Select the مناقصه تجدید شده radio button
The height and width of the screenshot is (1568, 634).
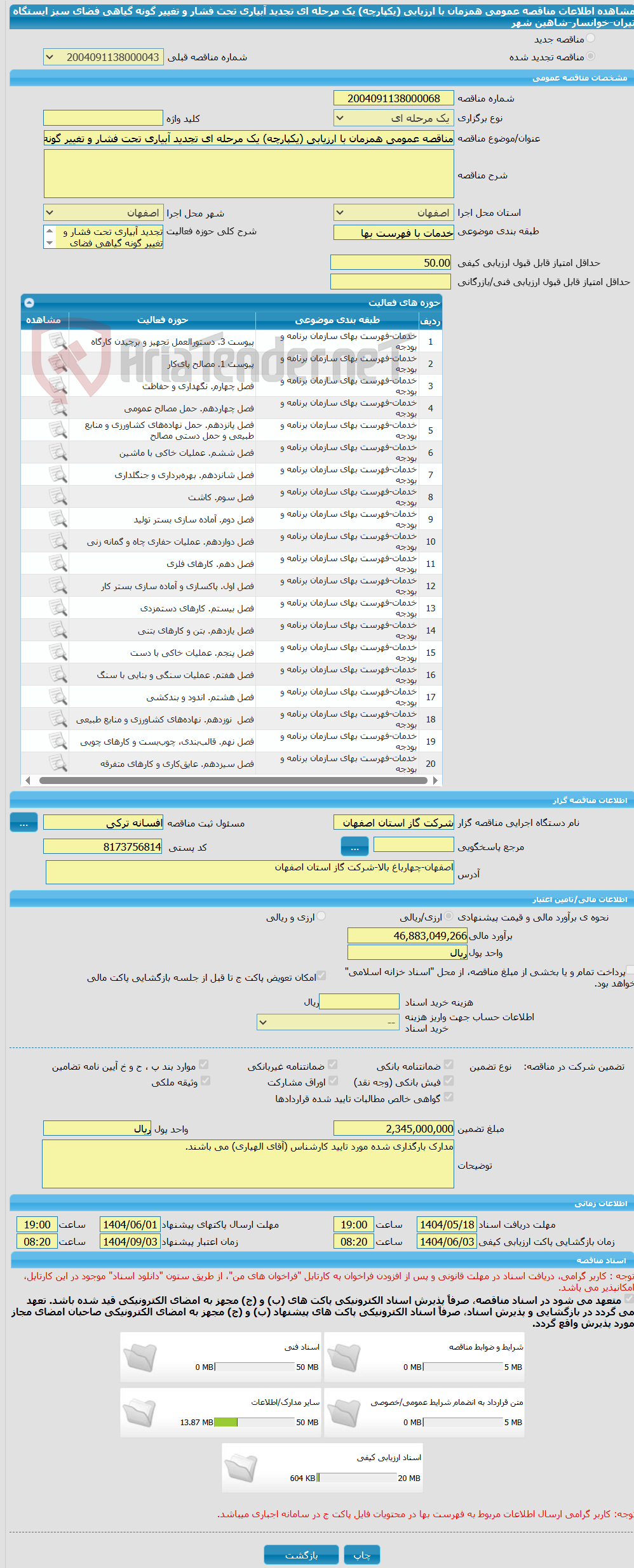[x=590, y=56]
